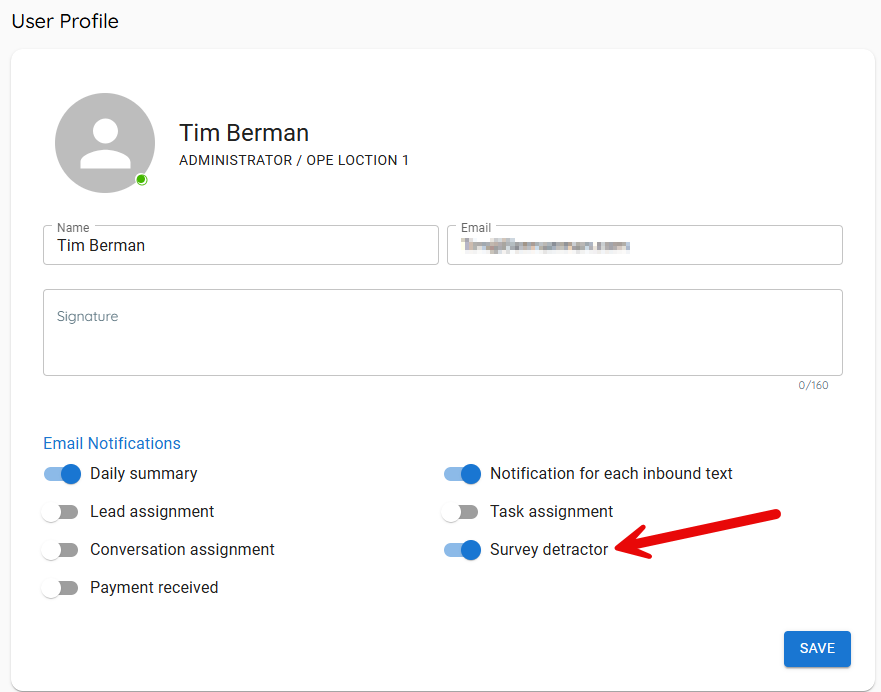Disable the Survey detractor toggle
The width and height of the screenshot is (881, 692).
click(x=462, y=550)
